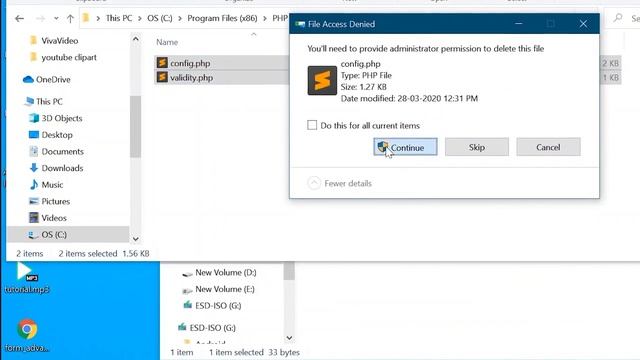Click the 3D Objects cube icon
640x360 pixels.
coord(34,118)
